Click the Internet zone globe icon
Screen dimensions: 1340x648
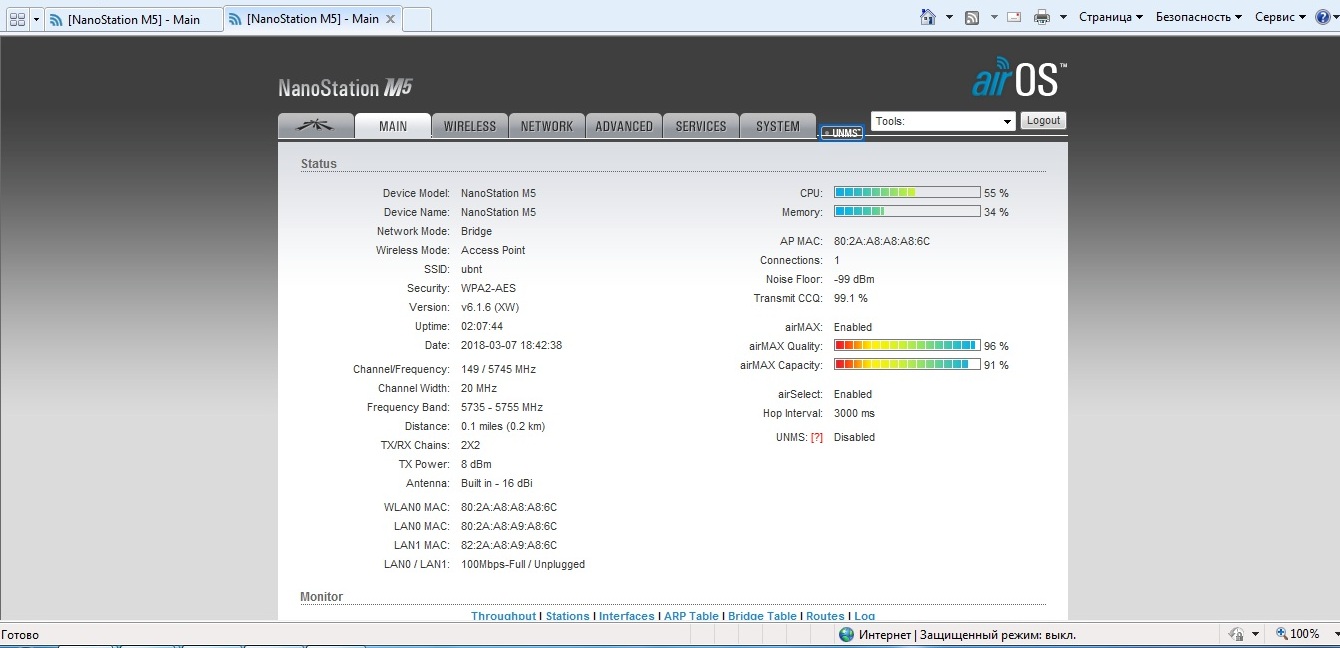tap(847, 634)
